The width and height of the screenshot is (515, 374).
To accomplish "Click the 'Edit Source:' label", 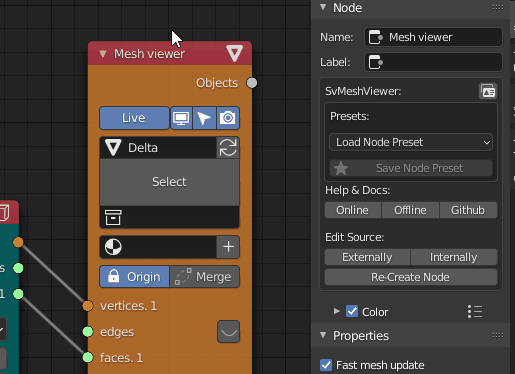I will (355, 237).
